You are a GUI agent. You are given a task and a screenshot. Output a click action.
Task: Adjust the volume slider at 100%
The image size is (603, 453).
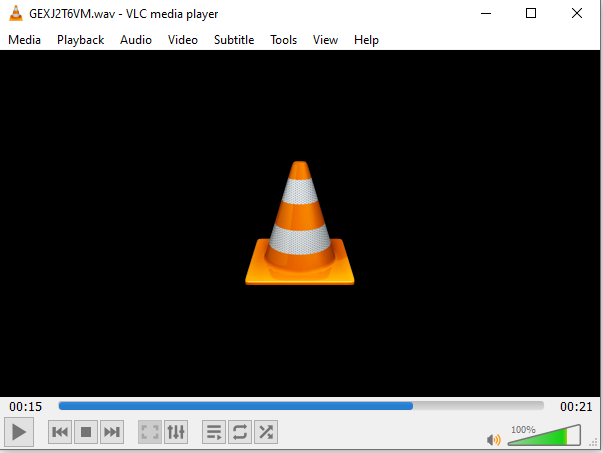[544, 436]
